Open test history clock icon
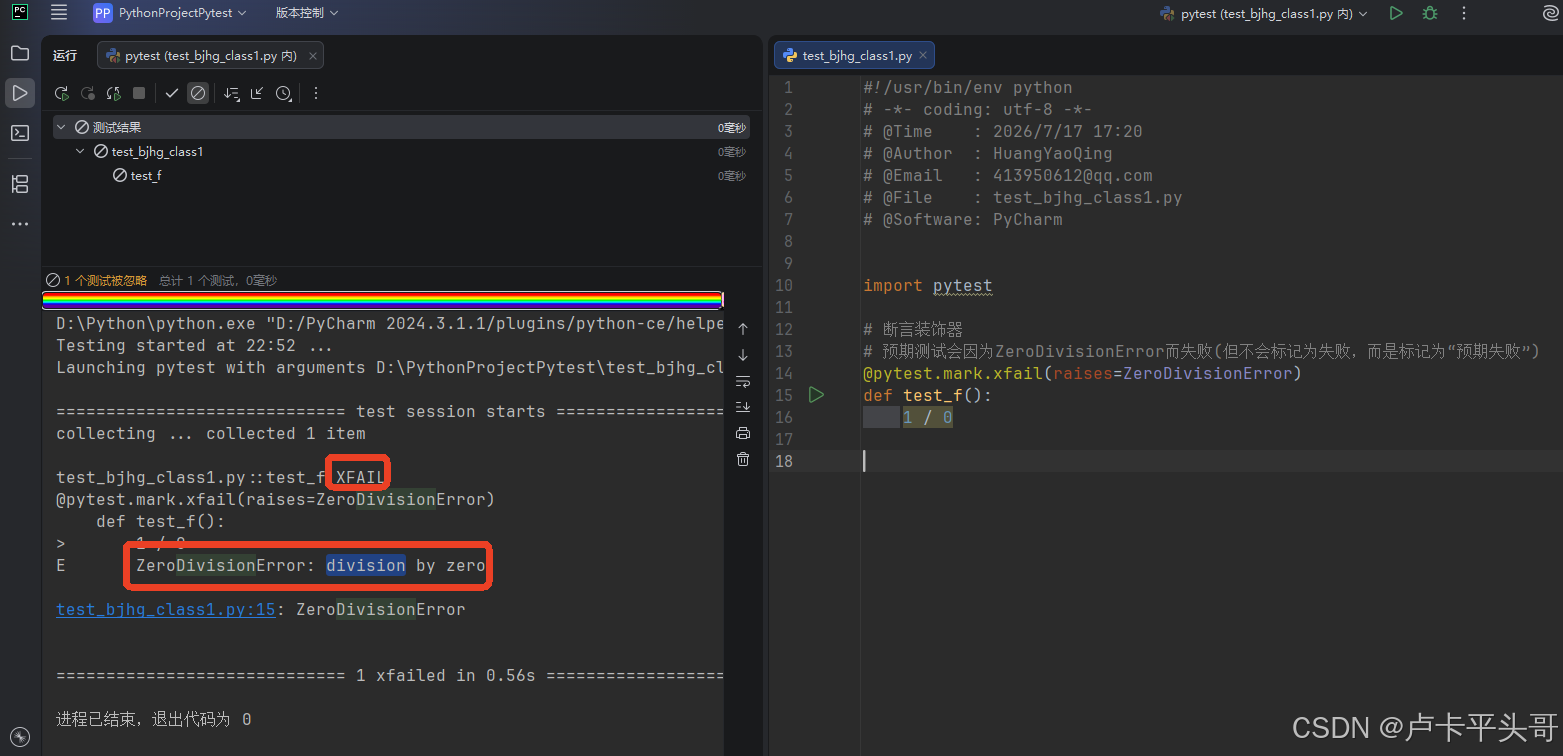This screenshot has height=756, width=1563. pyautogui.click(x=284, y=93)
